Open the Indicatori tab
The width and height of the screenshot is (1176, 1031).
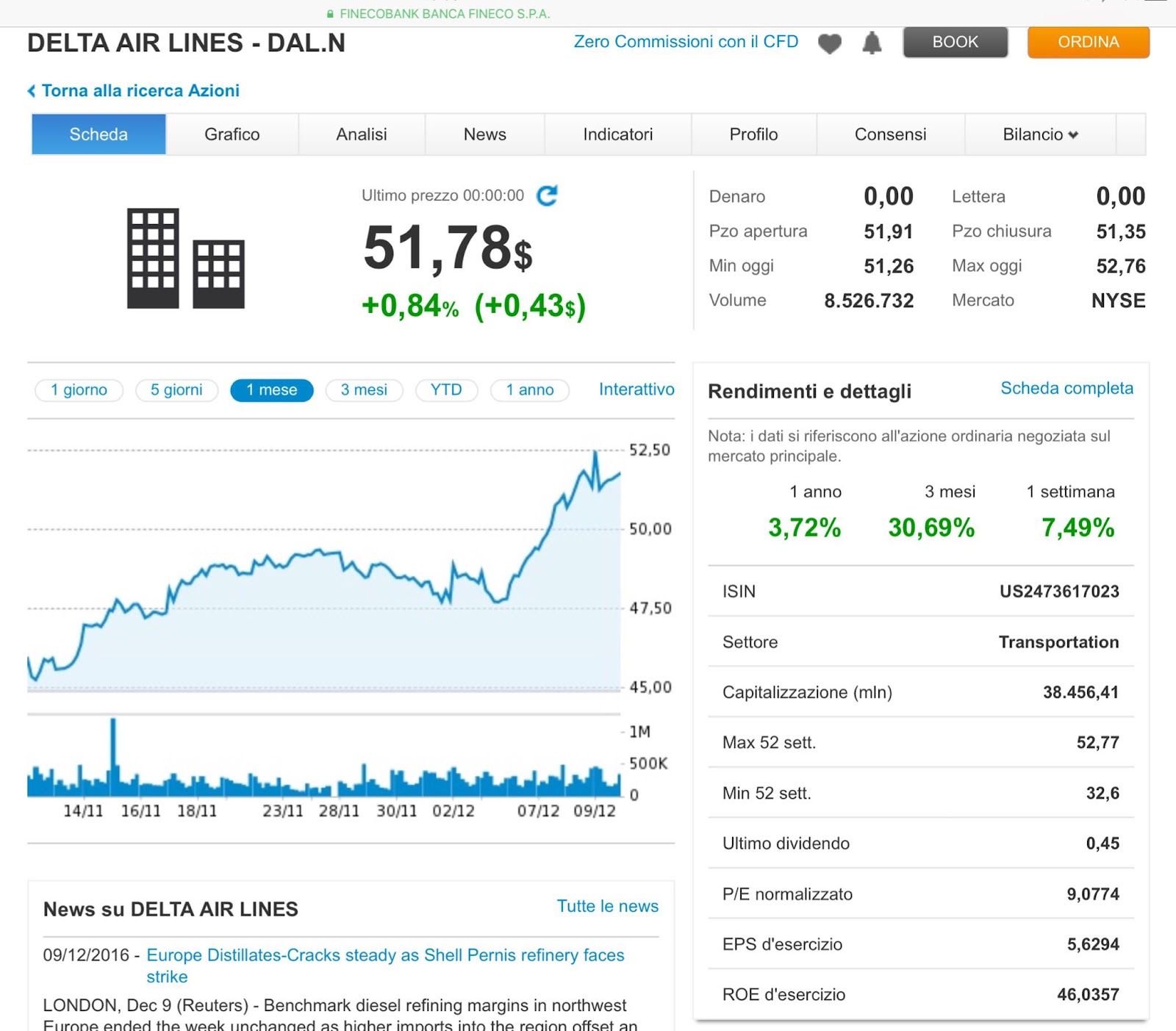pos(618,134)
